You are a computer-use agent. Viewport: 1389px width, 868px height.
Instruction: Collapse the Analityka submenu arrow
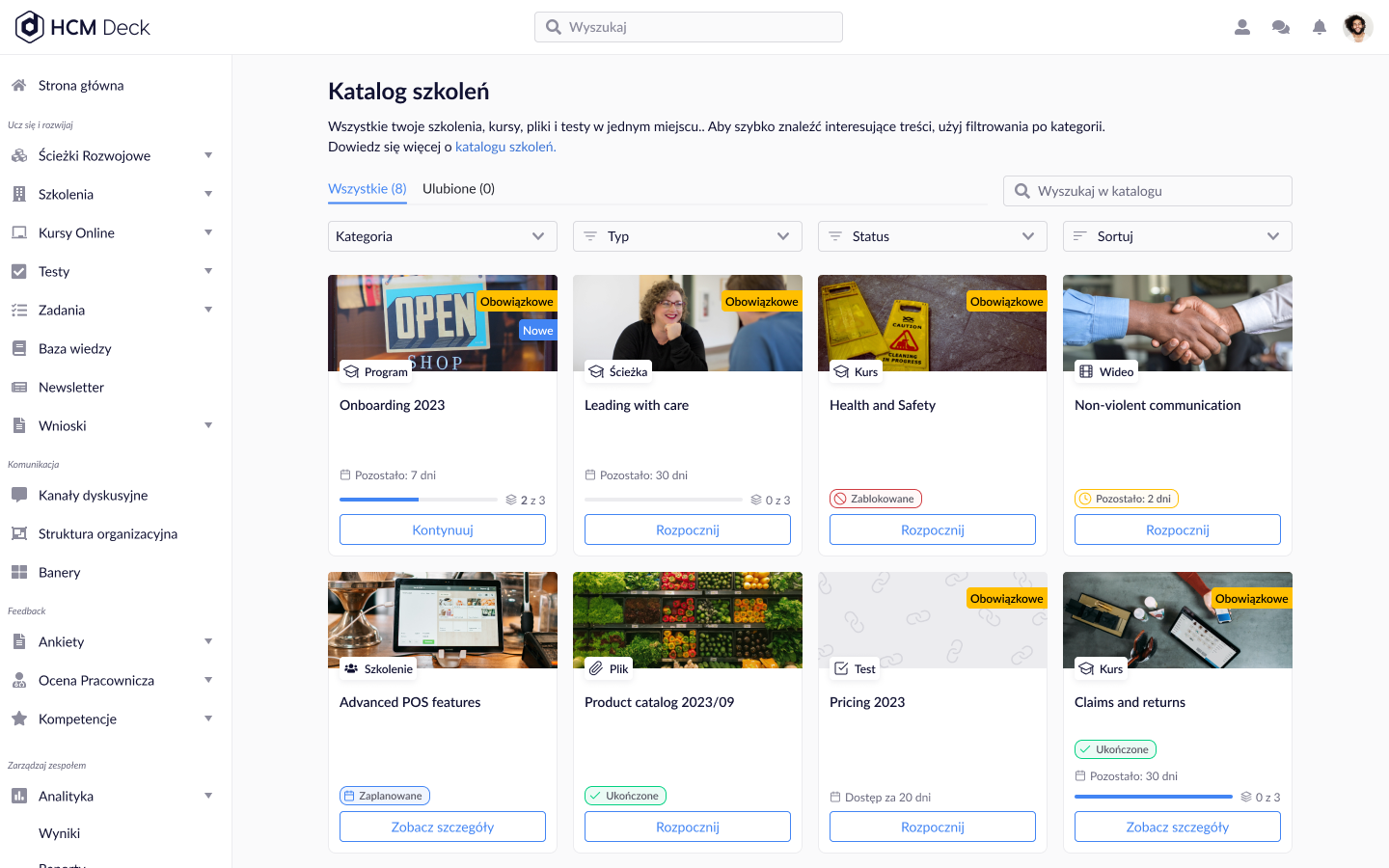coord(208,796)
